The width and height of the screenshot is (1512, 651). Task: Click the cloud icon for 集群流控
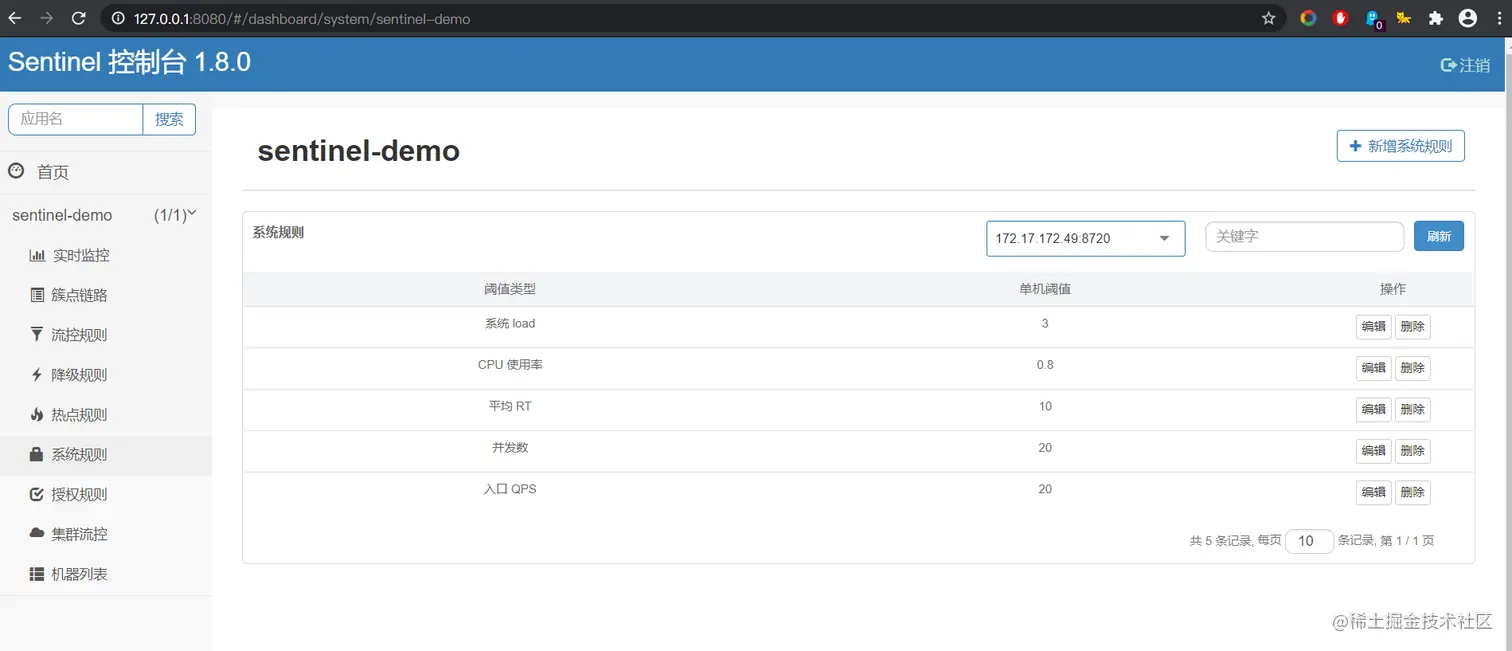click(x=37, y=534)
